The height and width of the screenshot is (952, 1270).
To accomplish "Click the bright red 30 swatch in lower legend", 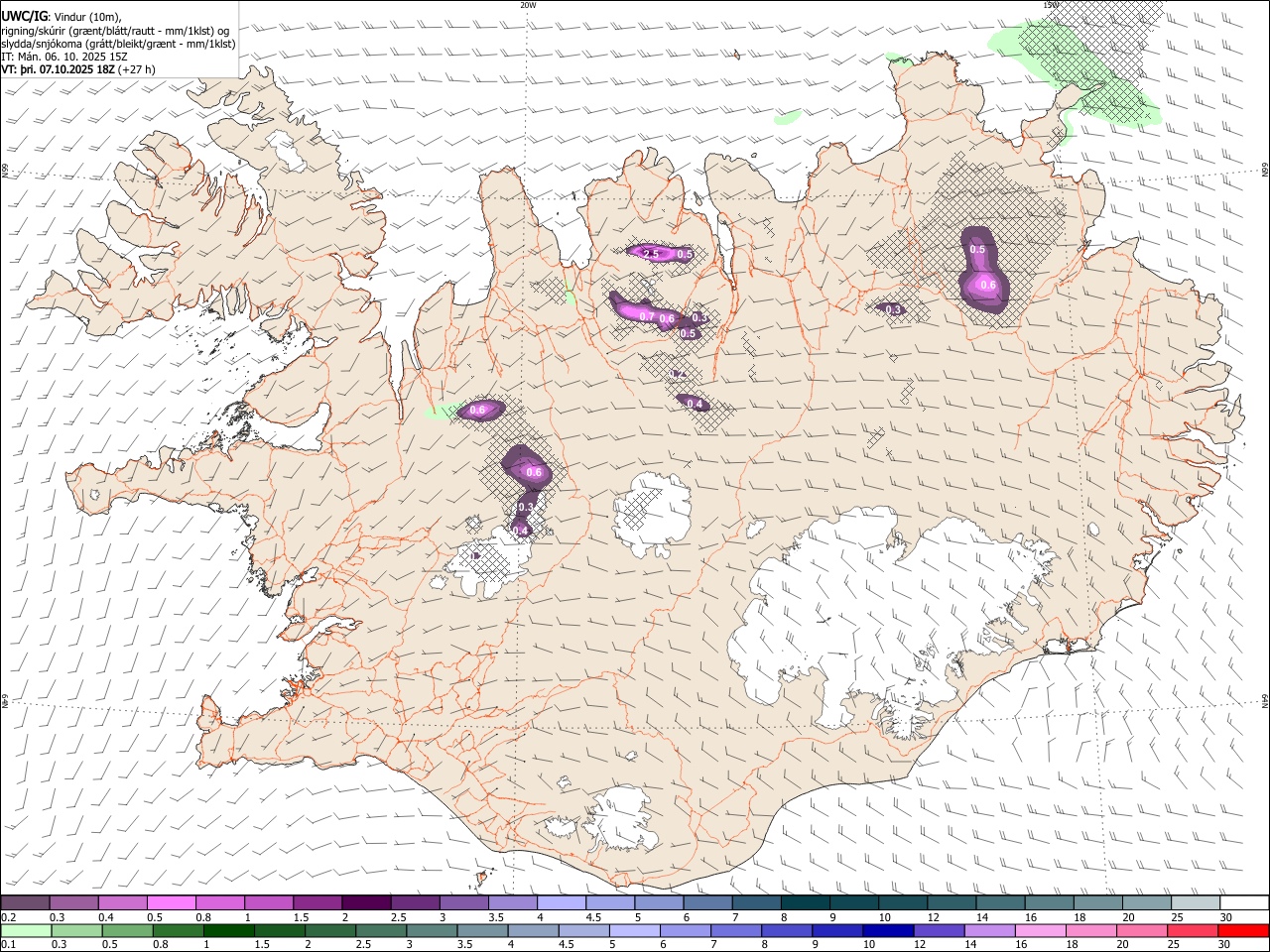I will tap(1243, 930).
